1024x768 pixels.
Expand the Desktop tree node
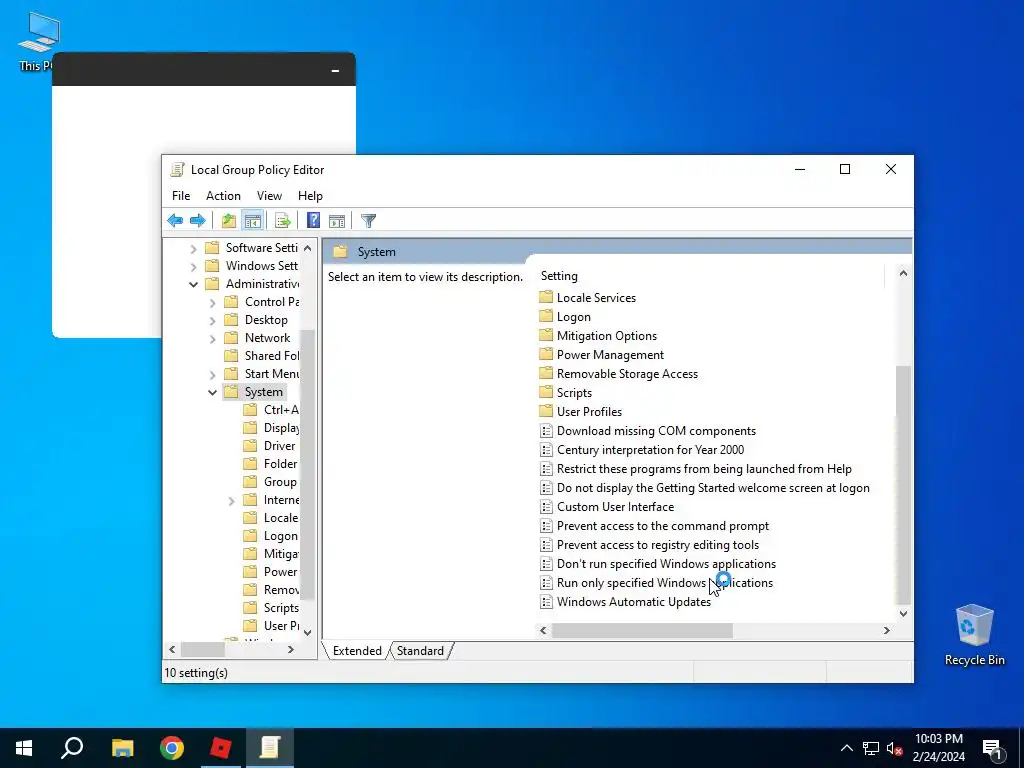point(212,321)
